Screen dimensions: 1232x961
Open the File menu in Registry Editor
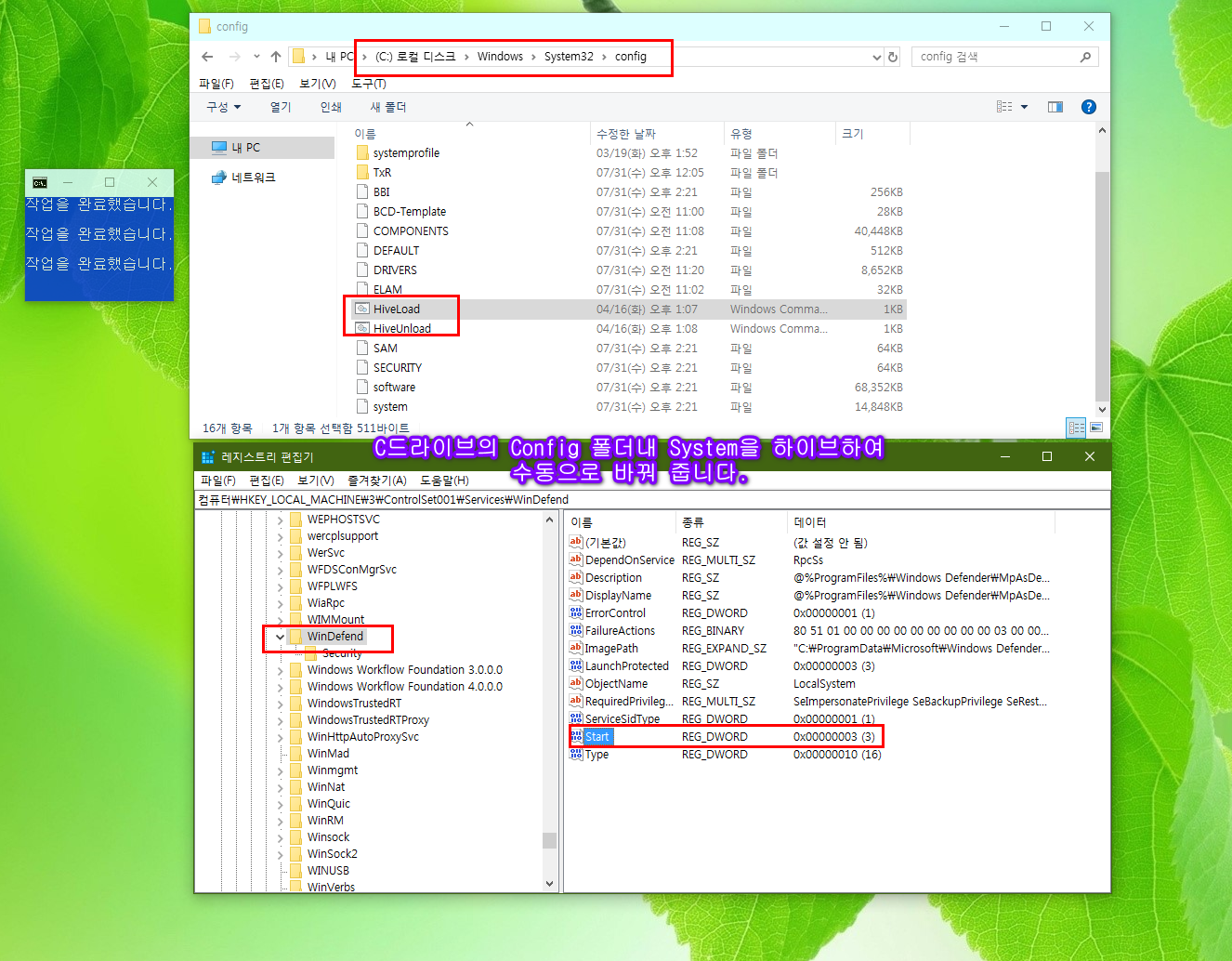(x=218, y=480)
